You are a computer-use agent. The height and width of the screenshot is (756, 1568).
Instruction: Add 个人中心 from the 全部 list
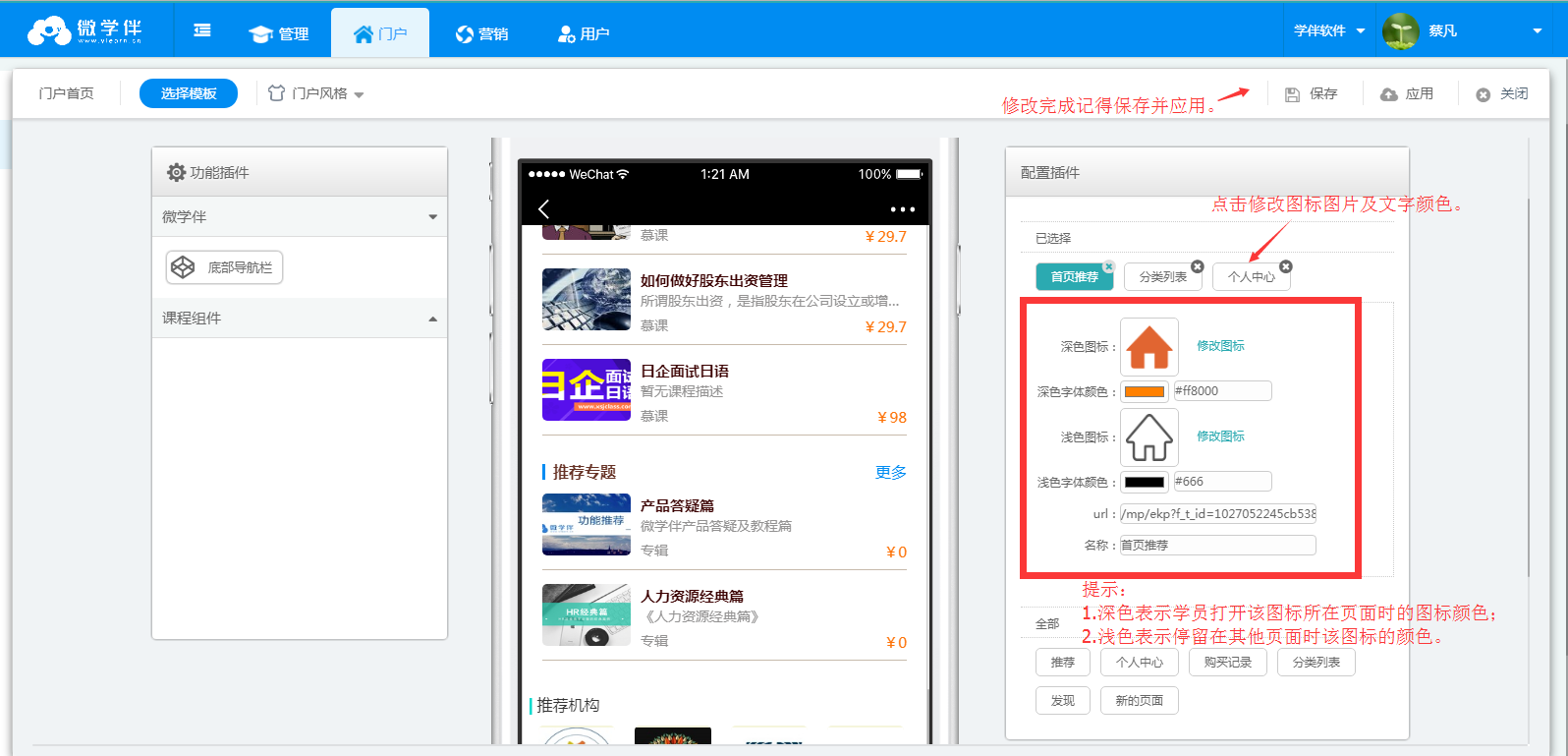[1140, 663]
